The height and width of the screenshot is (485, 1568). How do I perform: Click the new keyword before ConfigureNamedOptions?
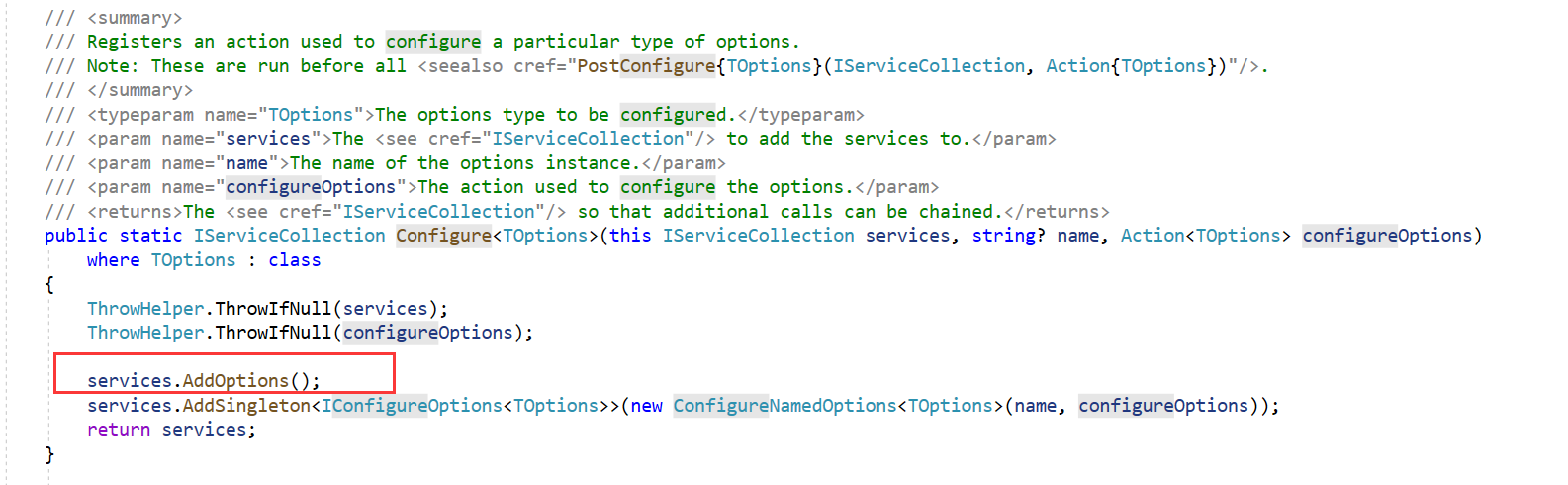[646, 406]
